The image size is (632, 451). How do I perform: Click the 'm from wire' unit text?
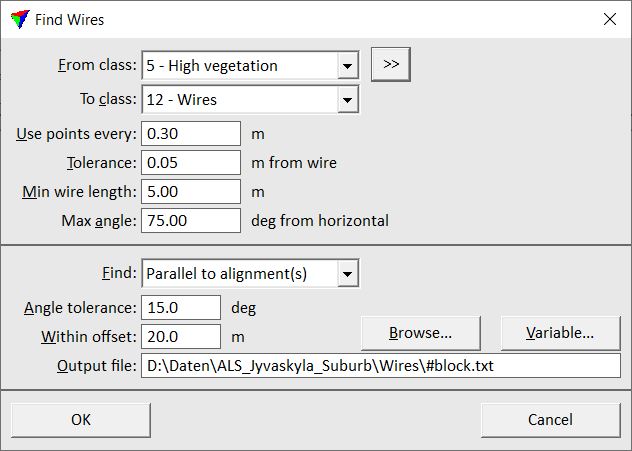click(x=294, y=162)
